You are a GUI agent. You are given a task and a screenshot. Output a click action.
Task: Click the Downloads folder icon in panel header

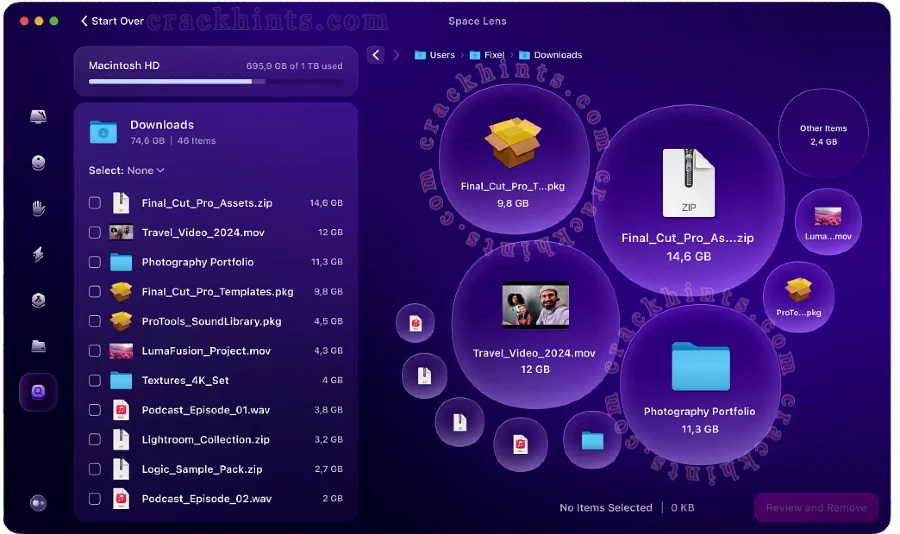(x=103, y=132)
